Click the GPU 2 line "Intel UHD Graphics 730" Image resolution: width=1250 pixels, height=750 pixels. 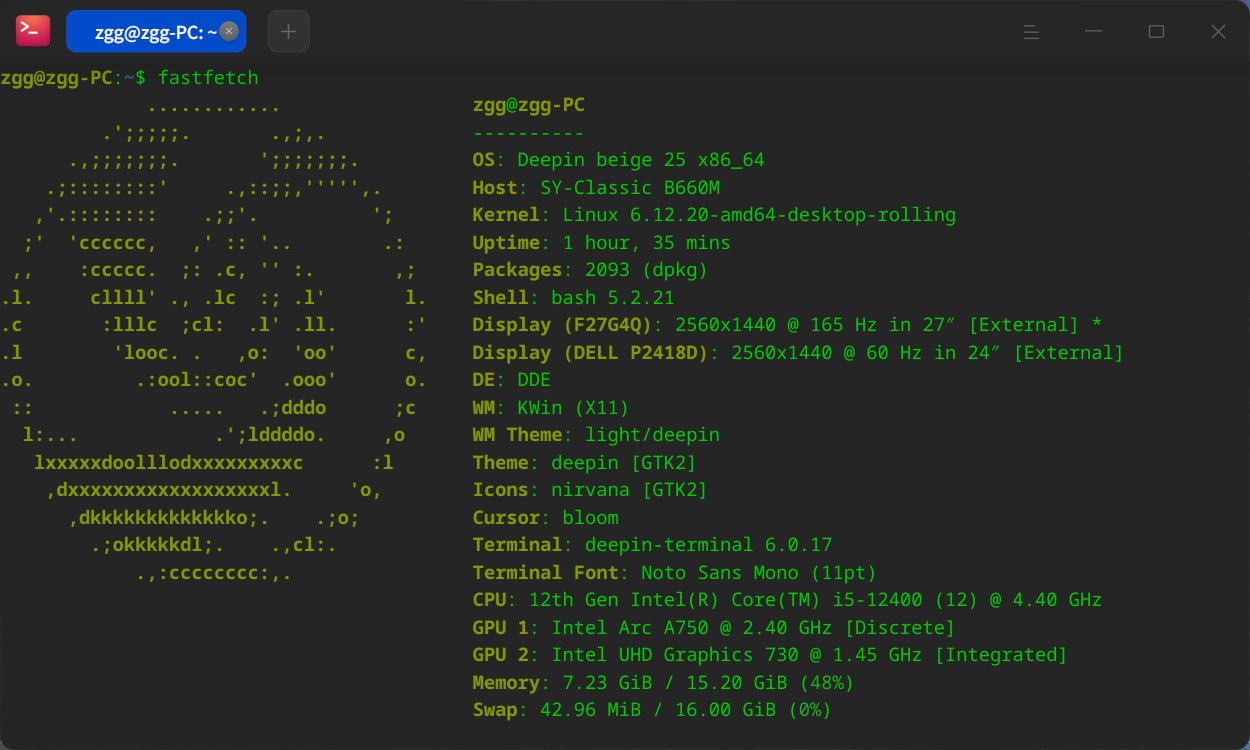coord(770,655)
